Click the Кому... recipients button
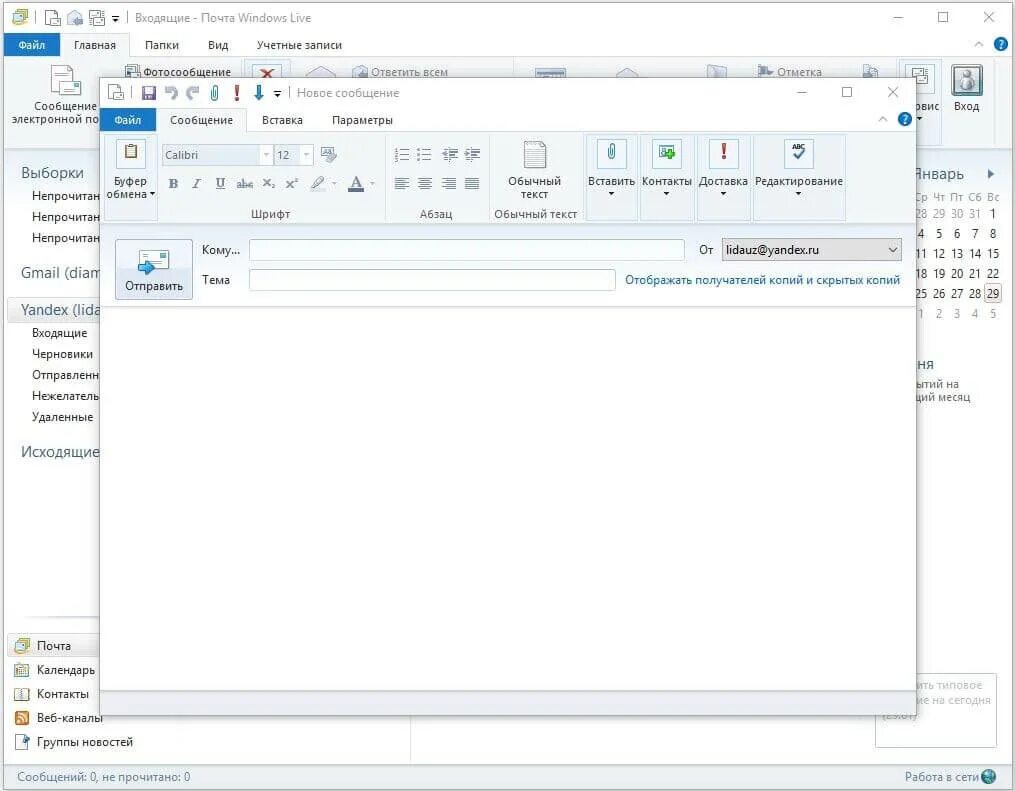Image resolution: width=1015 pixels, height=791 pixels. point(221,250)
